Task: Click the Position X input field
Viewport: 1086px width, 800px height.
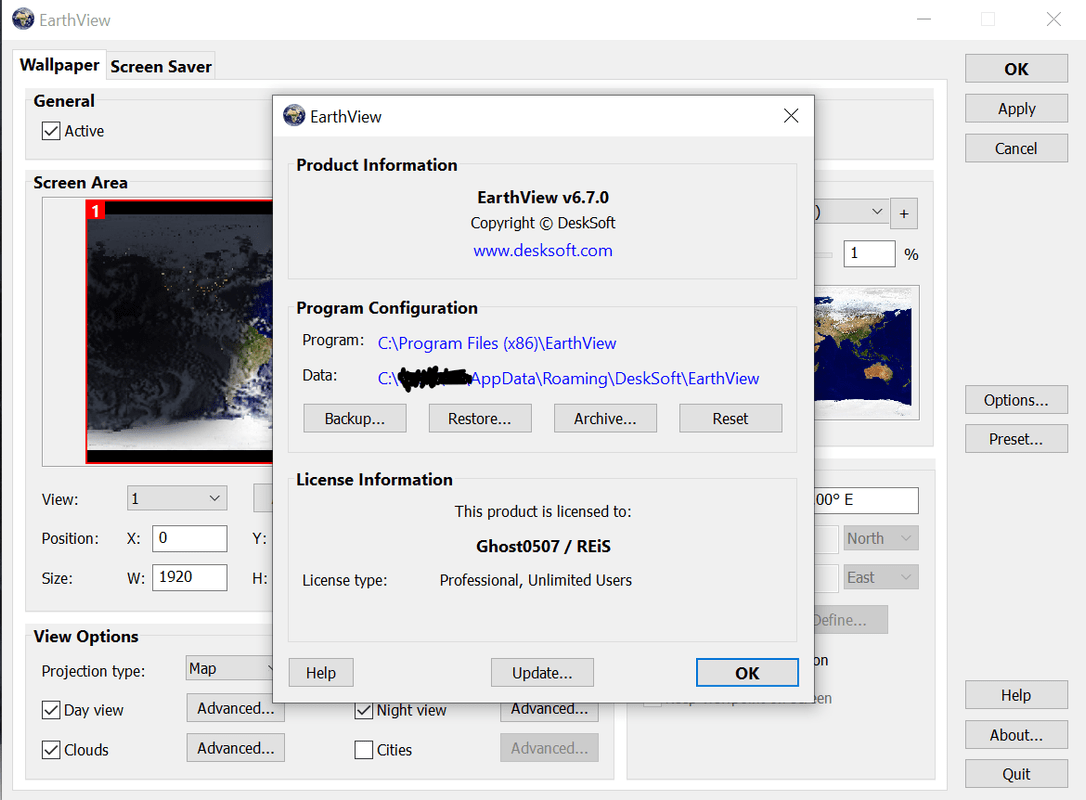Action: (190, 538)
